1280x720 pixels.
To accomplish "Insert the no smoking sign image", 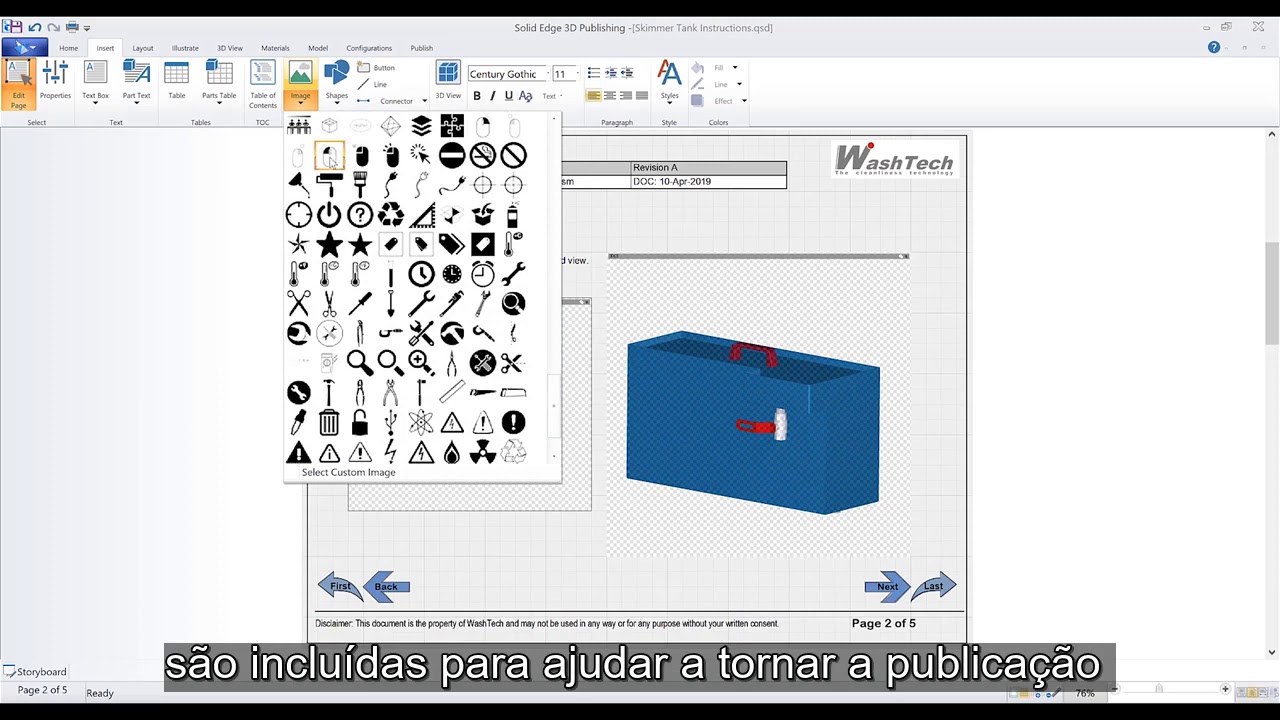I will pos(483,155).
